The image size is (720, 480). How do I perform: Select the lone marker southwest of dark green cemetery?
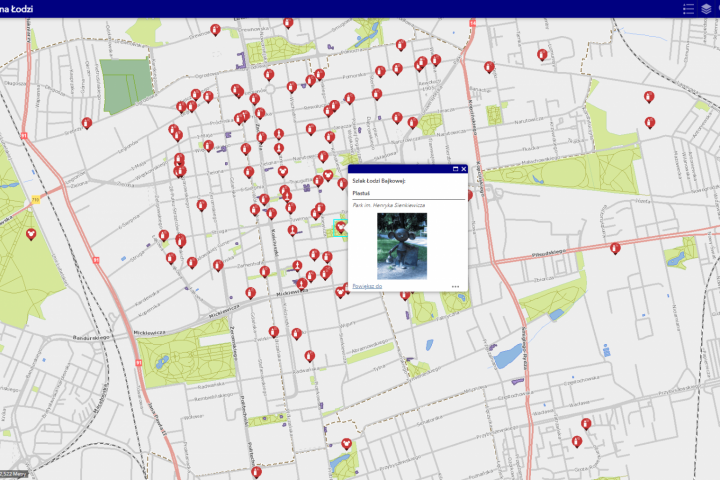tap(87, 123)
